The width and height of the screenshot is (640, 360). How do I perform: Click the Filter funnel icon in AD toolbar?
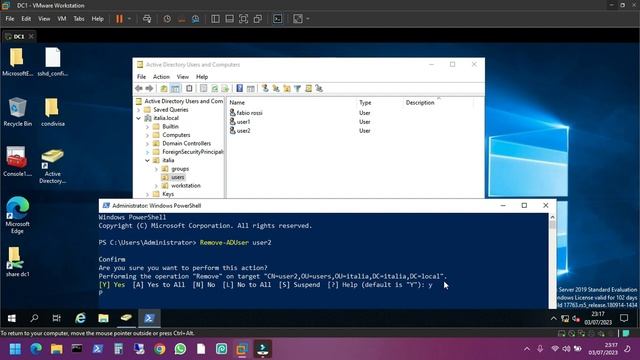[x=298, y=88]
